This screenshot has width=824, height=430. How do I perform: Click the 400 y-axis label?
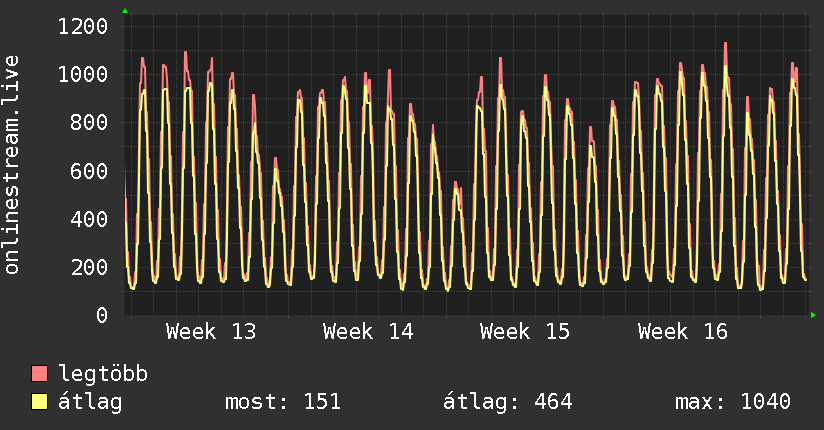(x=89, y=219)
